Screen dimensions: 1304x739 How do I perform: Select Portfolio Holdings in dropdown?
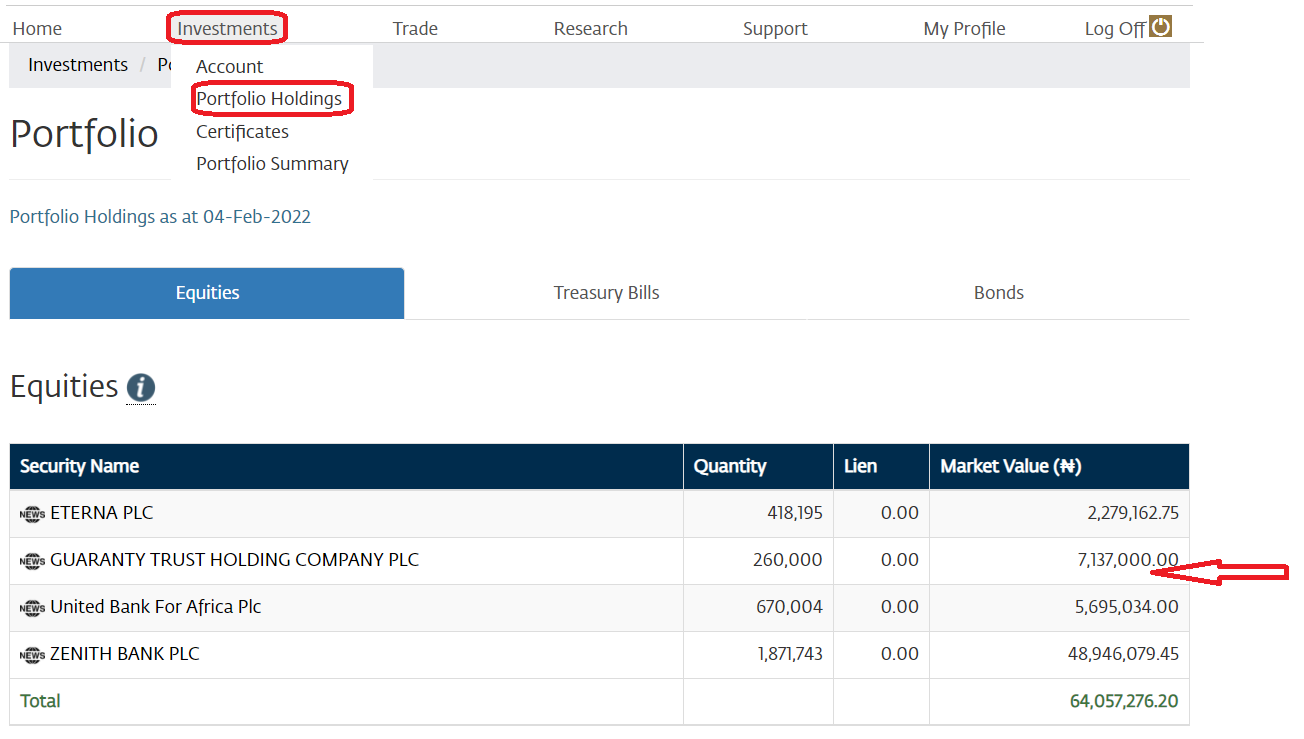click(x=269, y=99)
